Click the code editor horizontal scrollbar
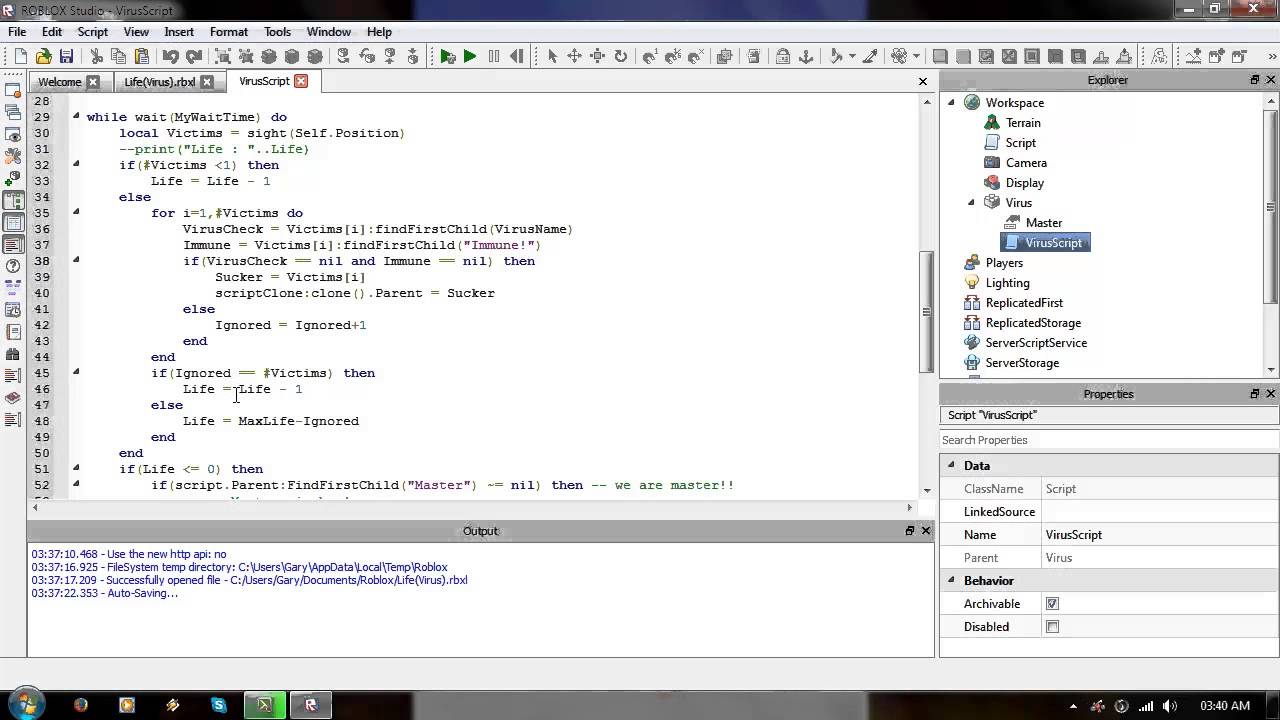Image resolution: width=1280 pixels, height=720 pixels. 473,508
